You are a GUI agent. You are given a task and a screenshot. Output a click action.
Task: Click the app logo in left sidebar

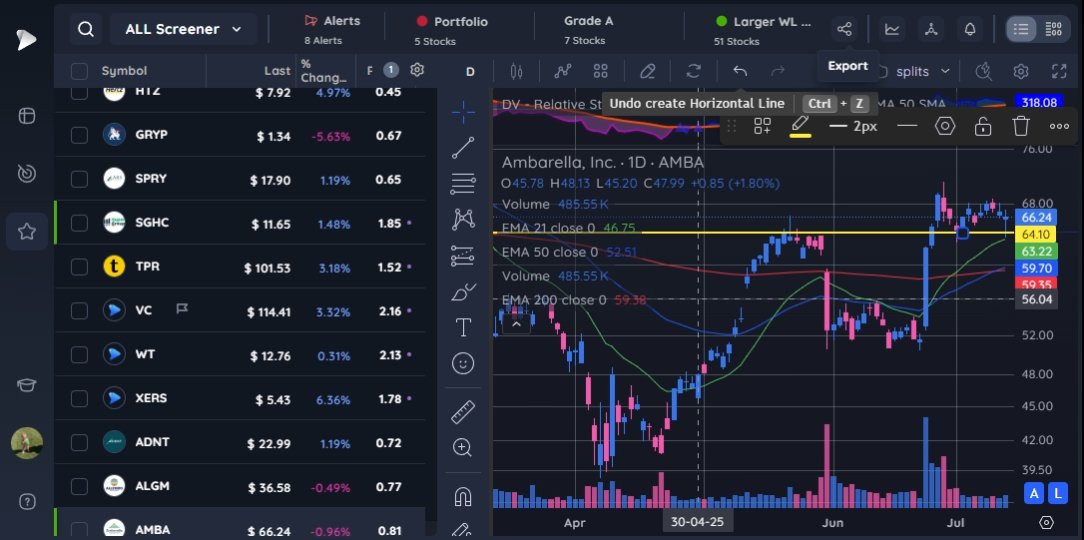[x=26, y=39]
